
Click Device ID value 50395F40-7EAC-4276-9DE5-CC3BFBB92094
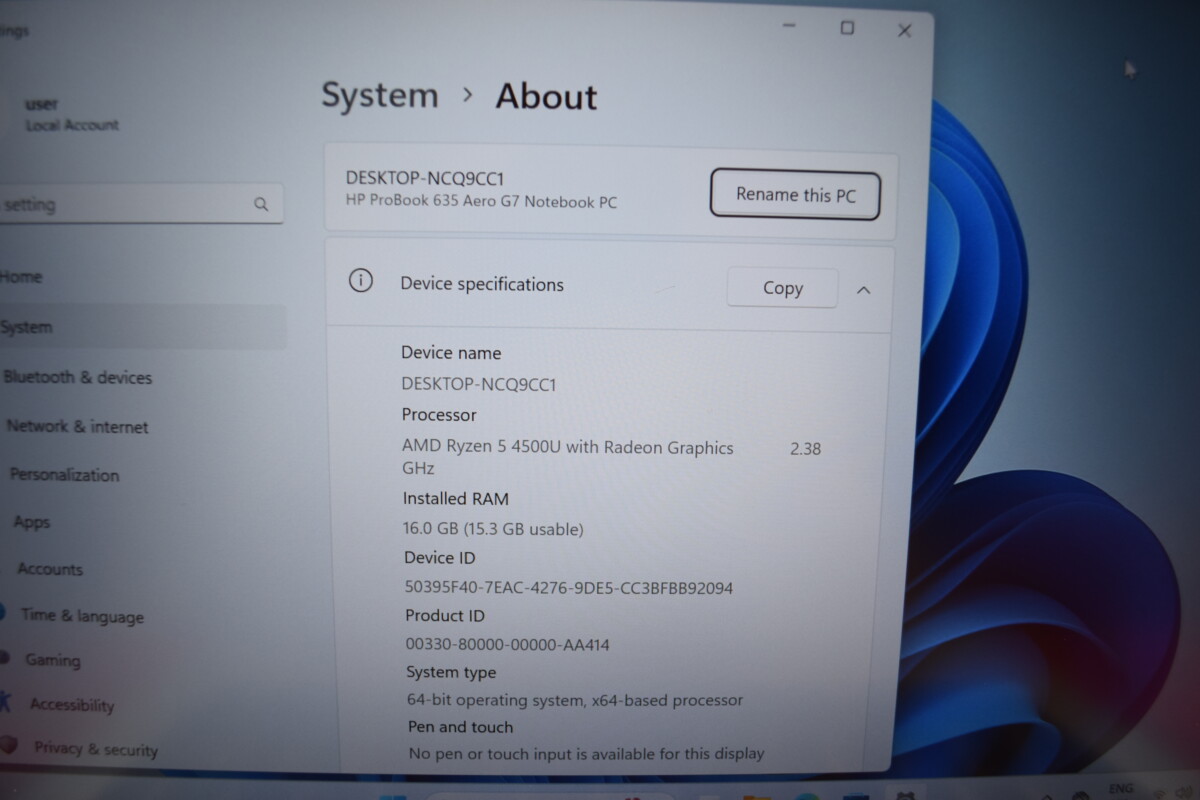point(569,588)
